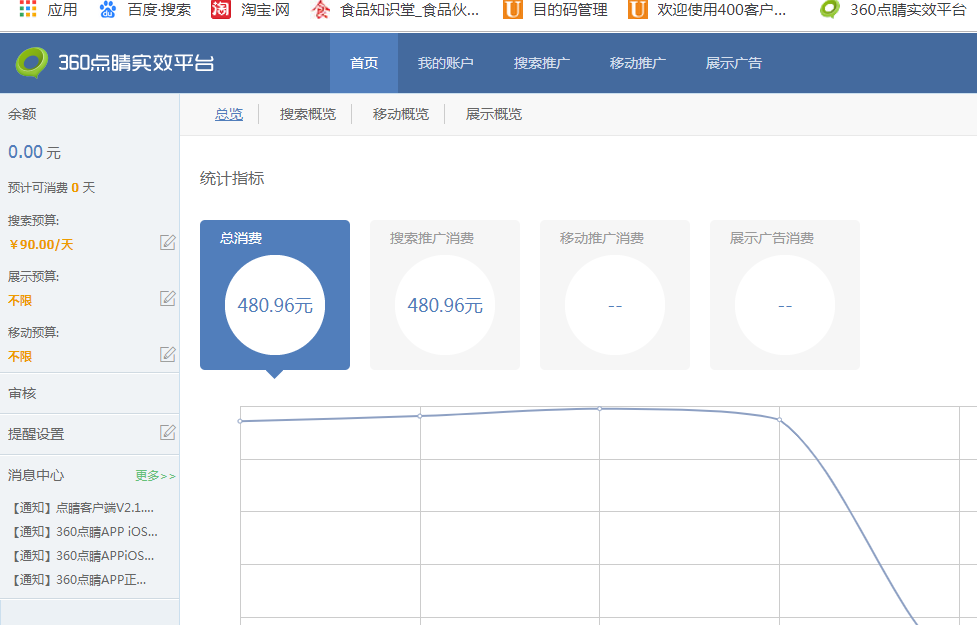This screenshot has width=977, height=625.
Task: Select the 总消费 metric card
Action: tap(275, 295)
